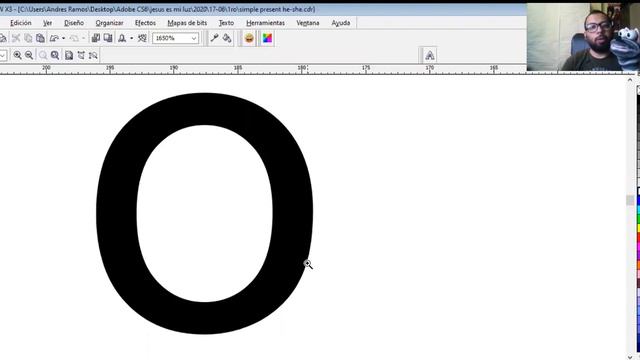Screen dimensions: 640x360
Task: Click the Paste clipboard icon
Action: pyautogui.click(x=40, y=38)
